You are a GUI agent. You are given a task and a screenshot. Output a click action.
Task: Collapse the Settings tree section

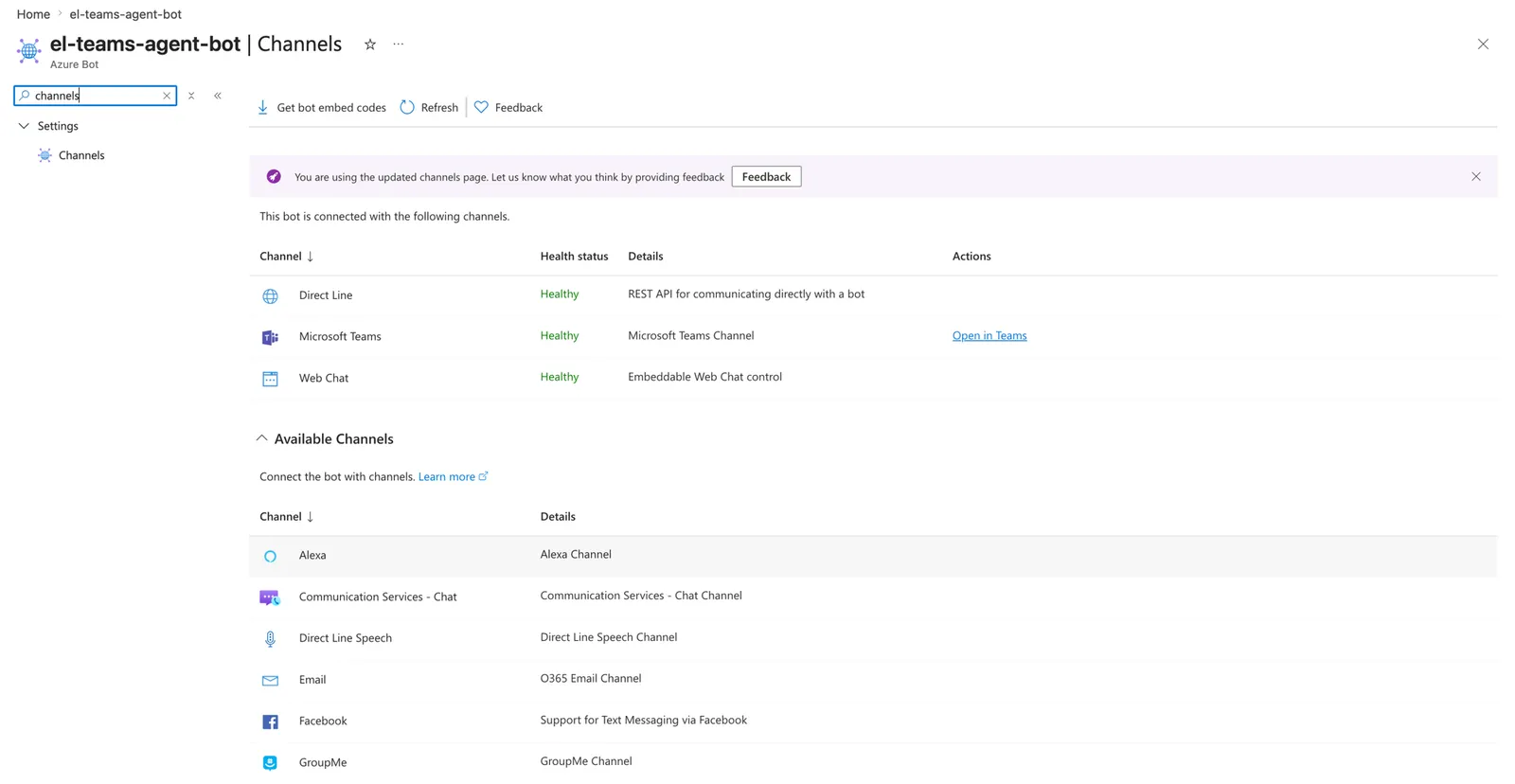pos(24,126)
